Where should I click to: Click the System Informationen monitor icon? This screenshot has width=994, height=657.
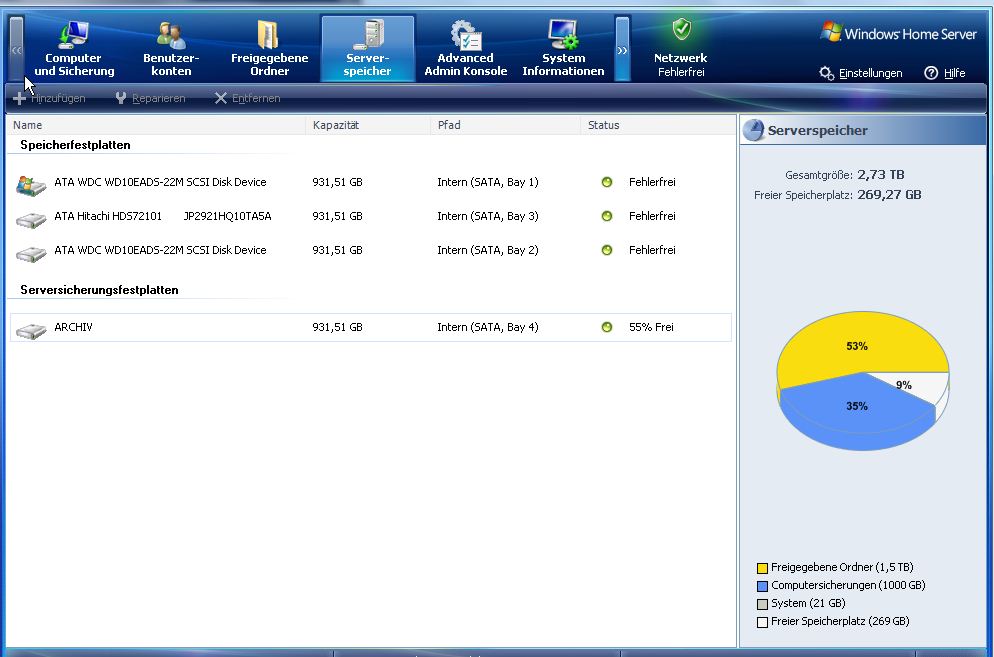point(564,34)
